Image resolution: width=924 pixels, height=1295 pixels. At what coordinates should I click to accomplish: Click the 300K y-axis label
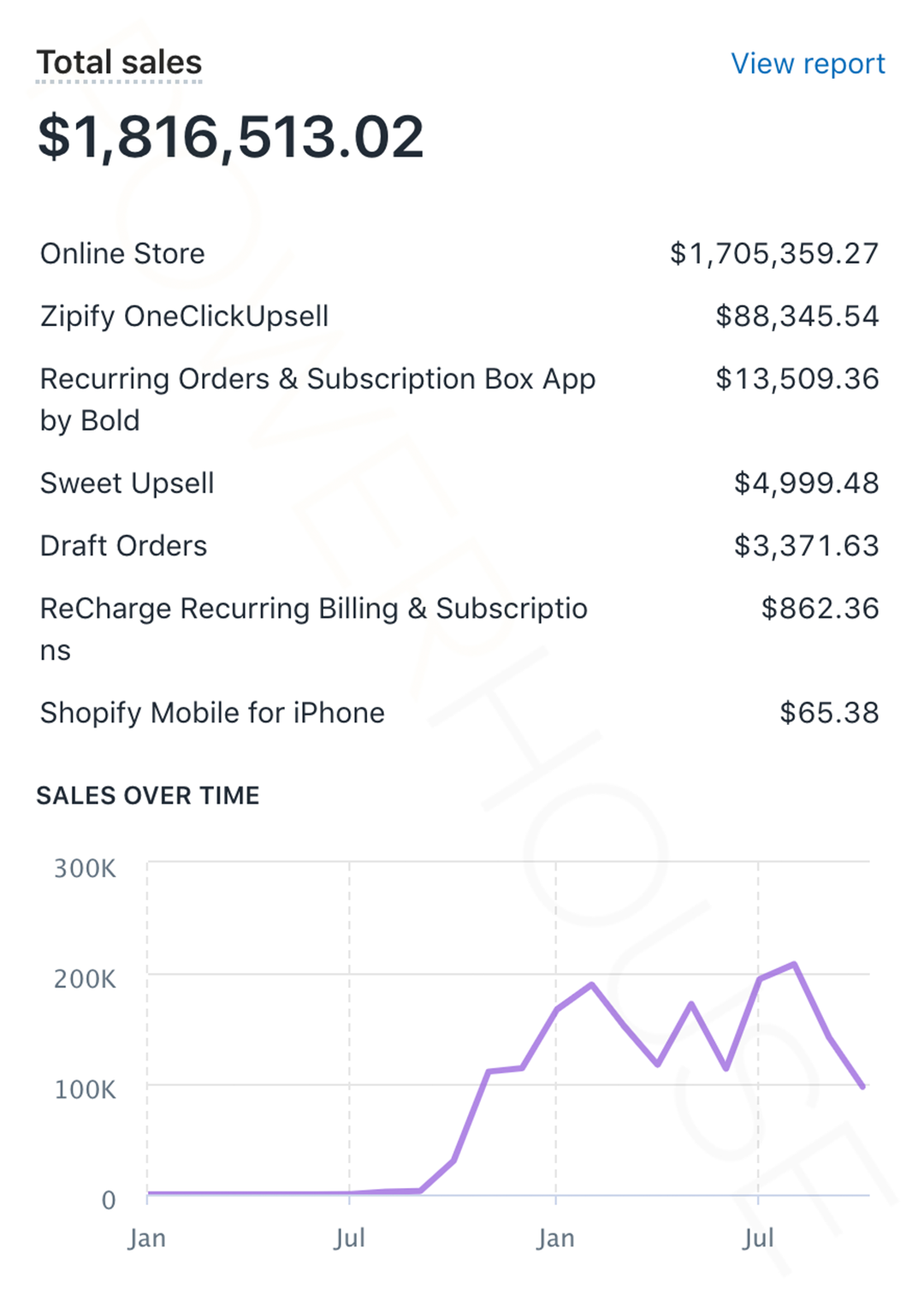pyautogui.click(x=85, y=869)
